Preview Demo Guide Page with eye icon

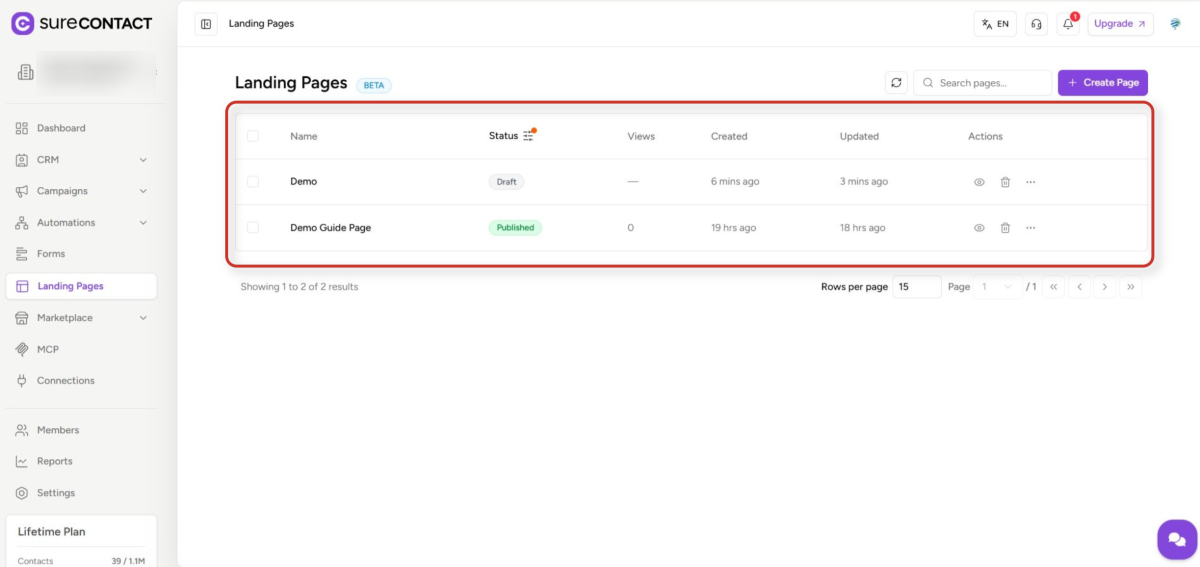tap(979, 228)
